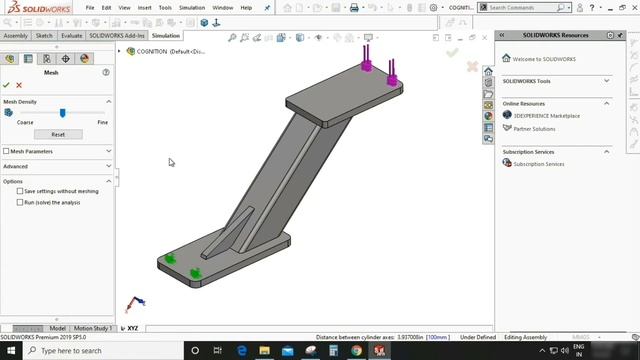Open the File Explorer task pane tab
This screenshot has height=360, width=640.
[488, 94]
